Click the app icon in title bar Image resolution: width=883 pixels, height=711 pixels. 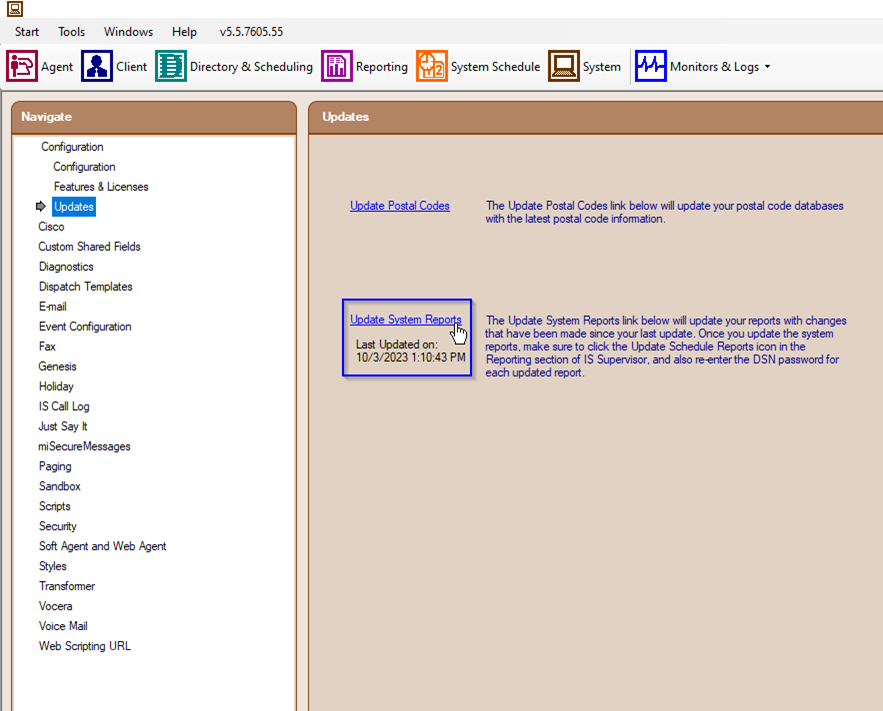[15, 9]
